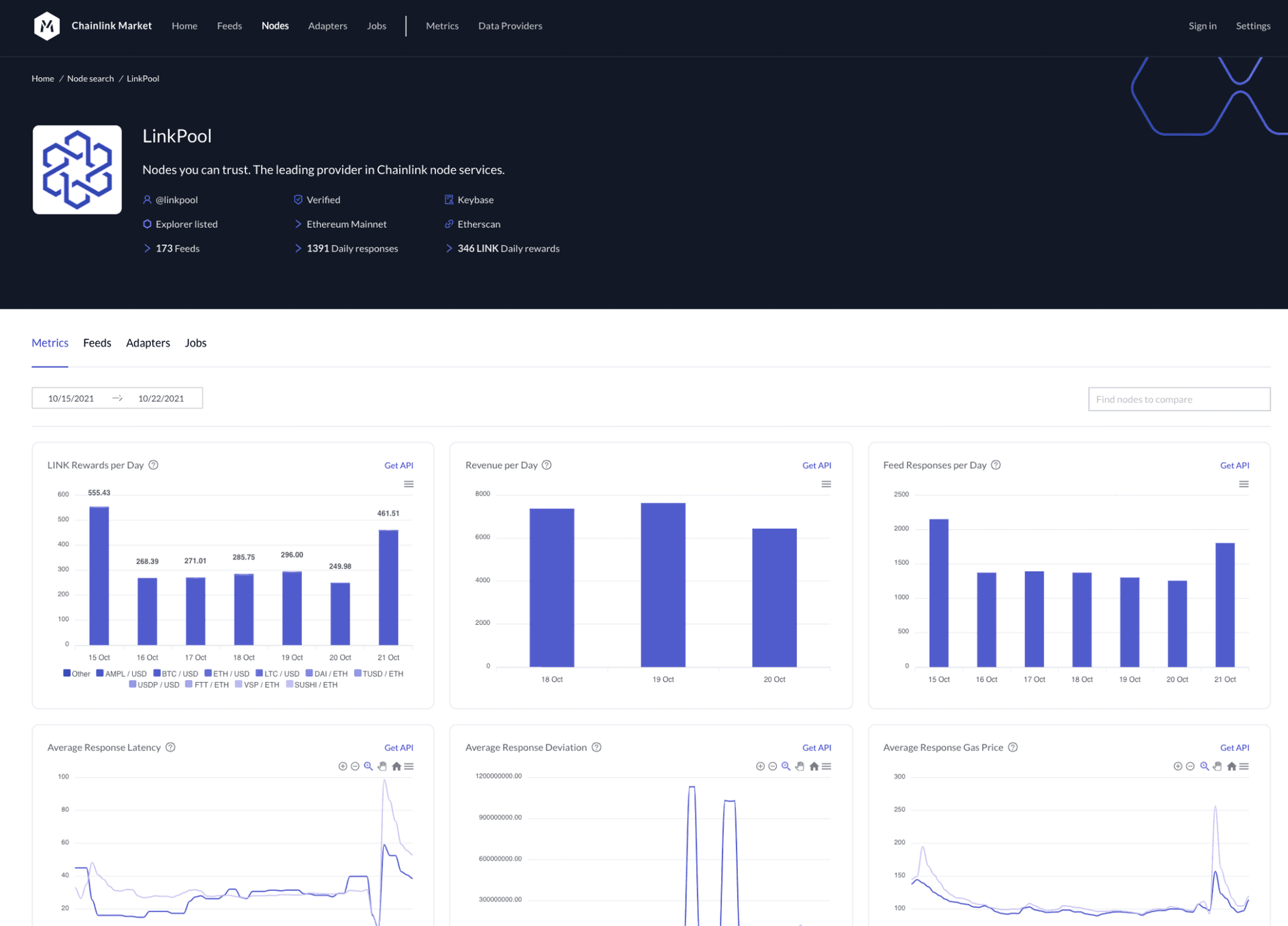This screenshot has width=1288, height=926.
Task: Toggle BTC / USD legend series
Action: pyautogui.click(x=176, y=673)
